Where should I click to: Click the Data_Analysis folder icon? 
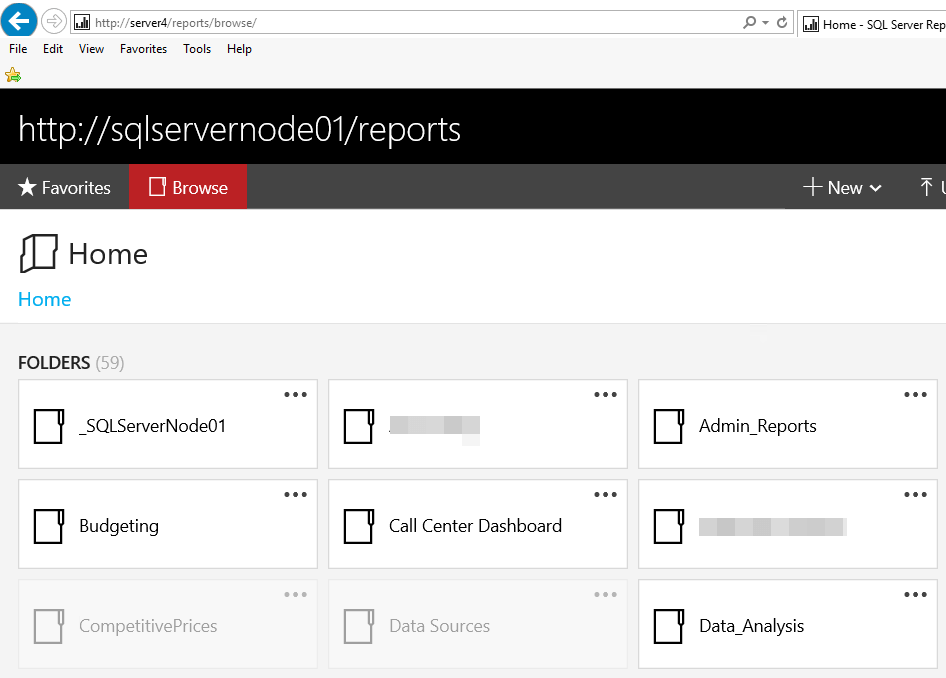point(669,627)
